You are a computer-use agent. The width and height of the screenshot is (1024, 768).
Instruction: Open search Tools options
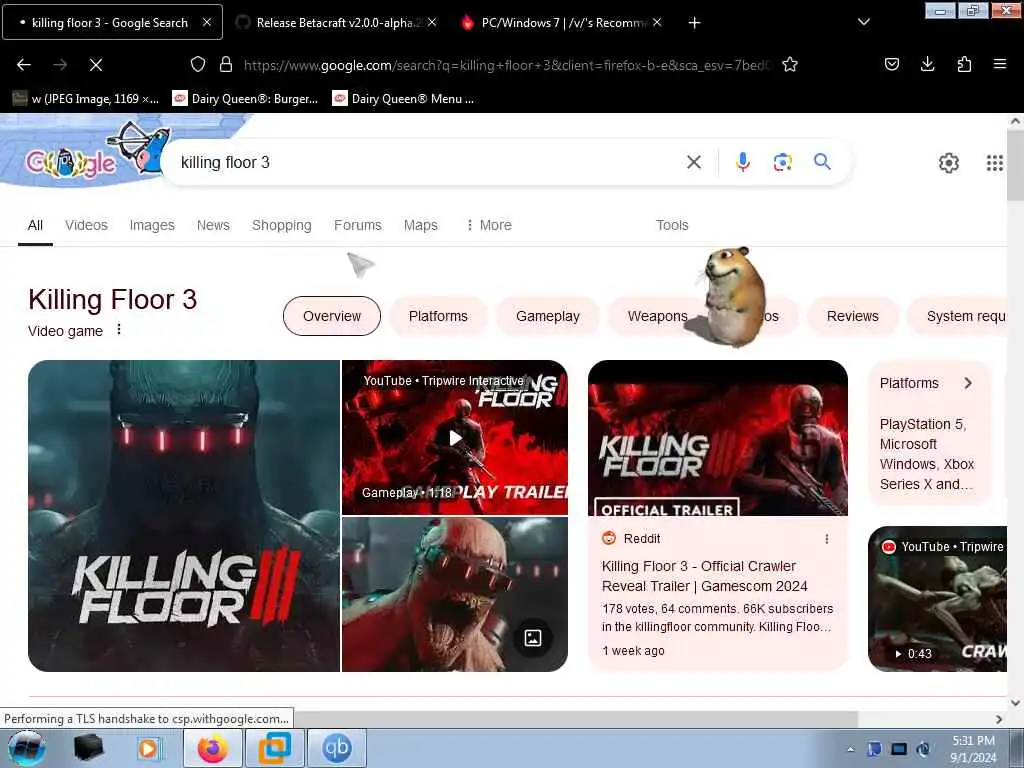pyautogui.click(x=672, y=225)
